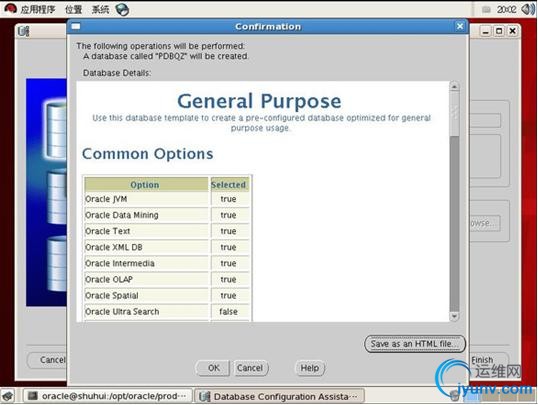The height and width of the screenshot is (405, 538).
Task: Click the clock showing 20:02
Action: [x=506, y=9]
